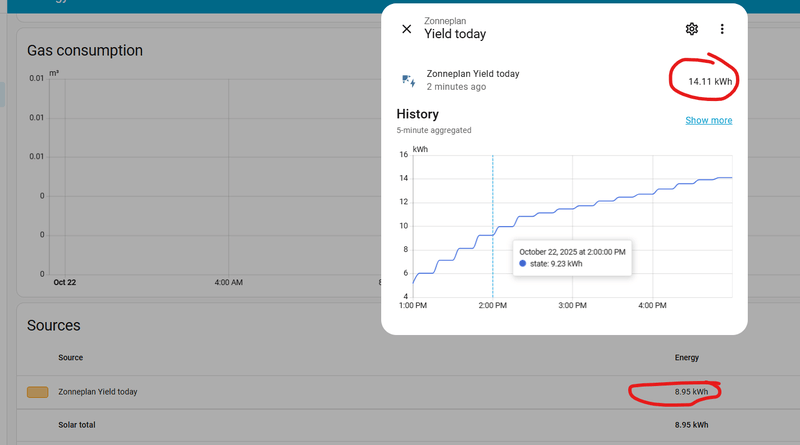Click the Energy column header
800x445 pixels.
687,357
